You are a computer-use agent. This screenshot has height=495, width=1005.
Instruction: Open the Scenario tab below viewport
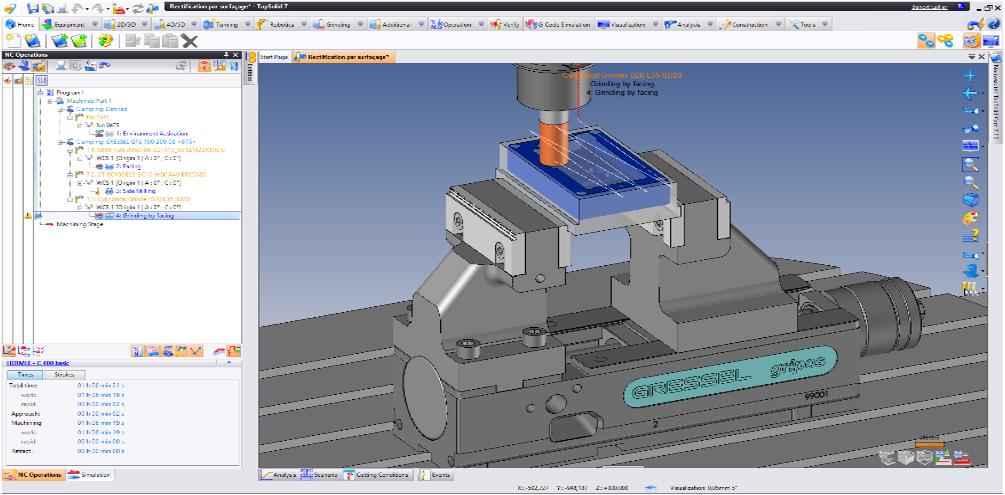[x=319, y=475]
